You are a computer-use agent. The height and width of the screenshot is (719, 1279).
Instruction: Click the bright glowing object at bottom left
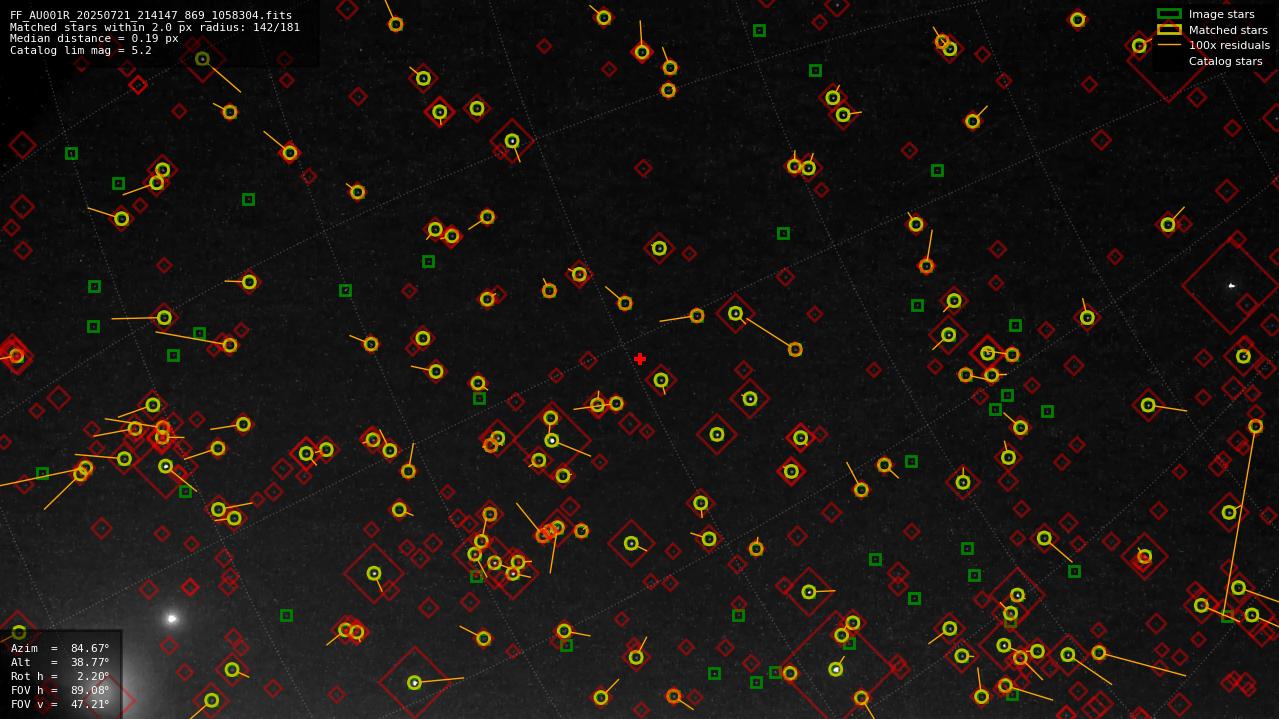171,619
